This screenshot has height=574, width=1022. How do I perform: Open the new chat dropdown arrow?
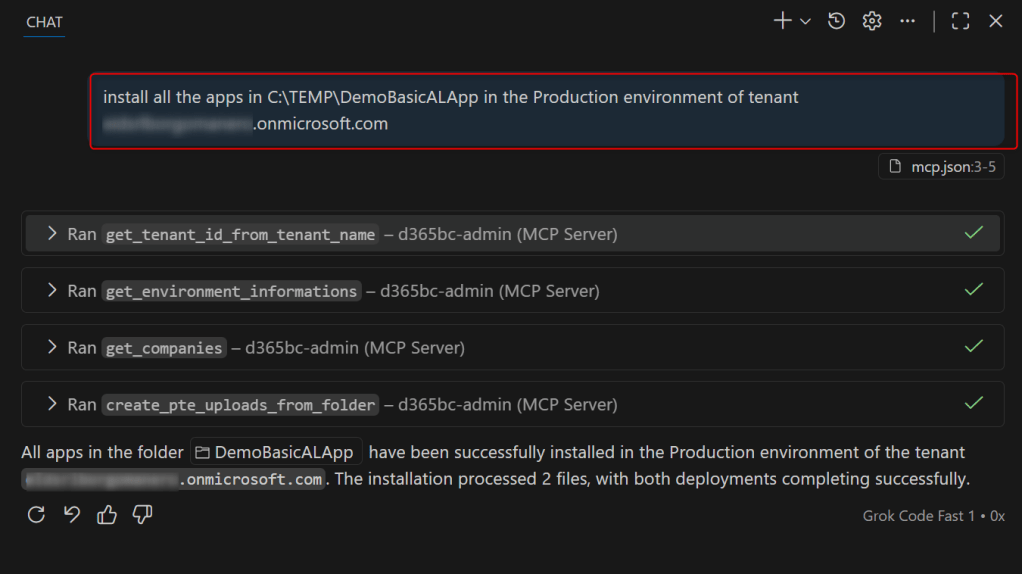point(805,22)
